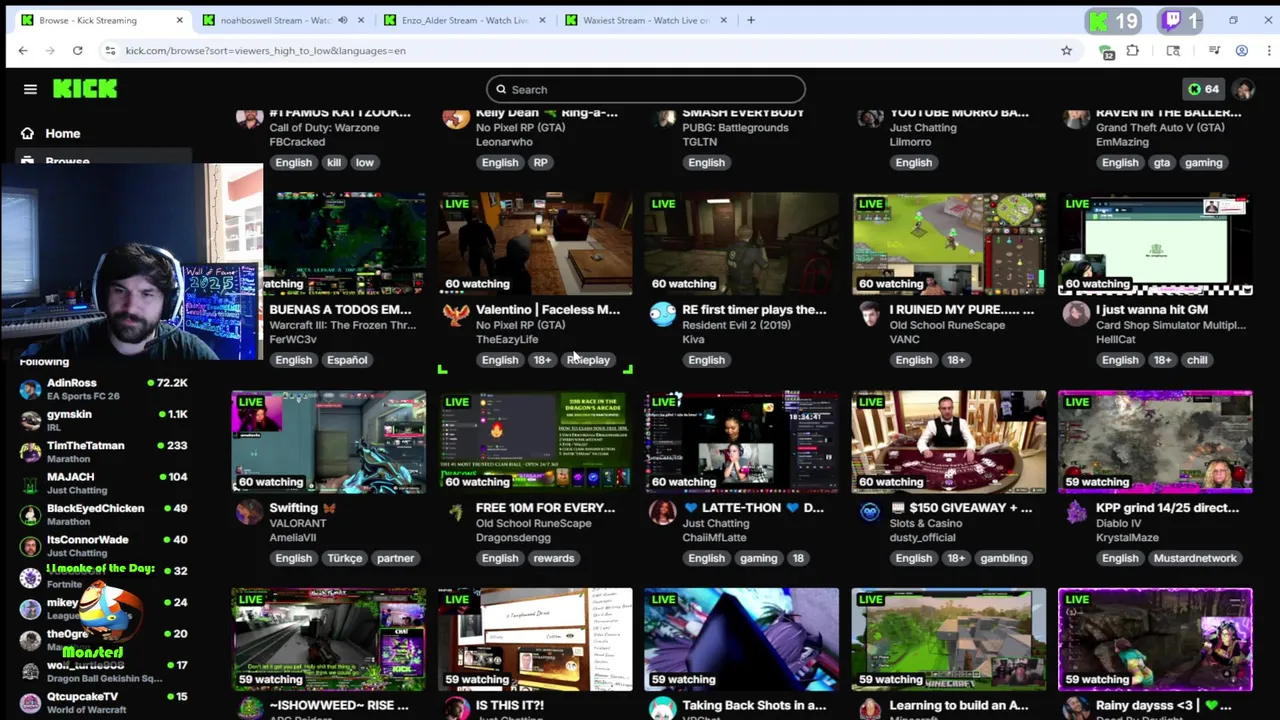
Task: Click KrystalMaze streamer avatar
Action: coord(1076,512)
